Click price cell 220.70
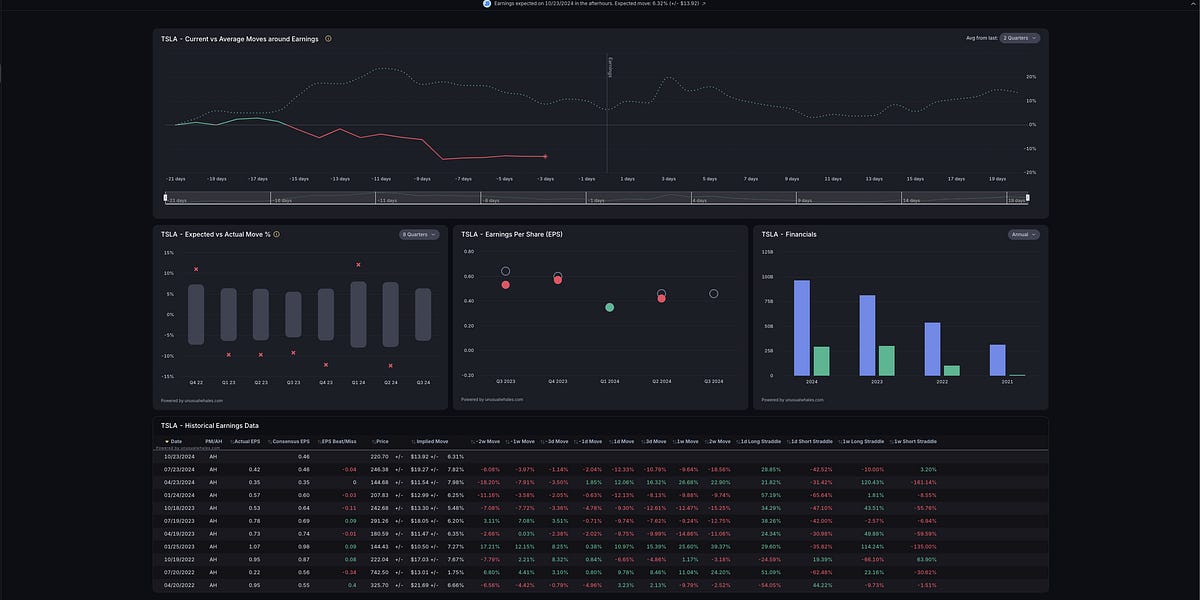This screenshot has height=600, width=1200. tap(379, 456)
